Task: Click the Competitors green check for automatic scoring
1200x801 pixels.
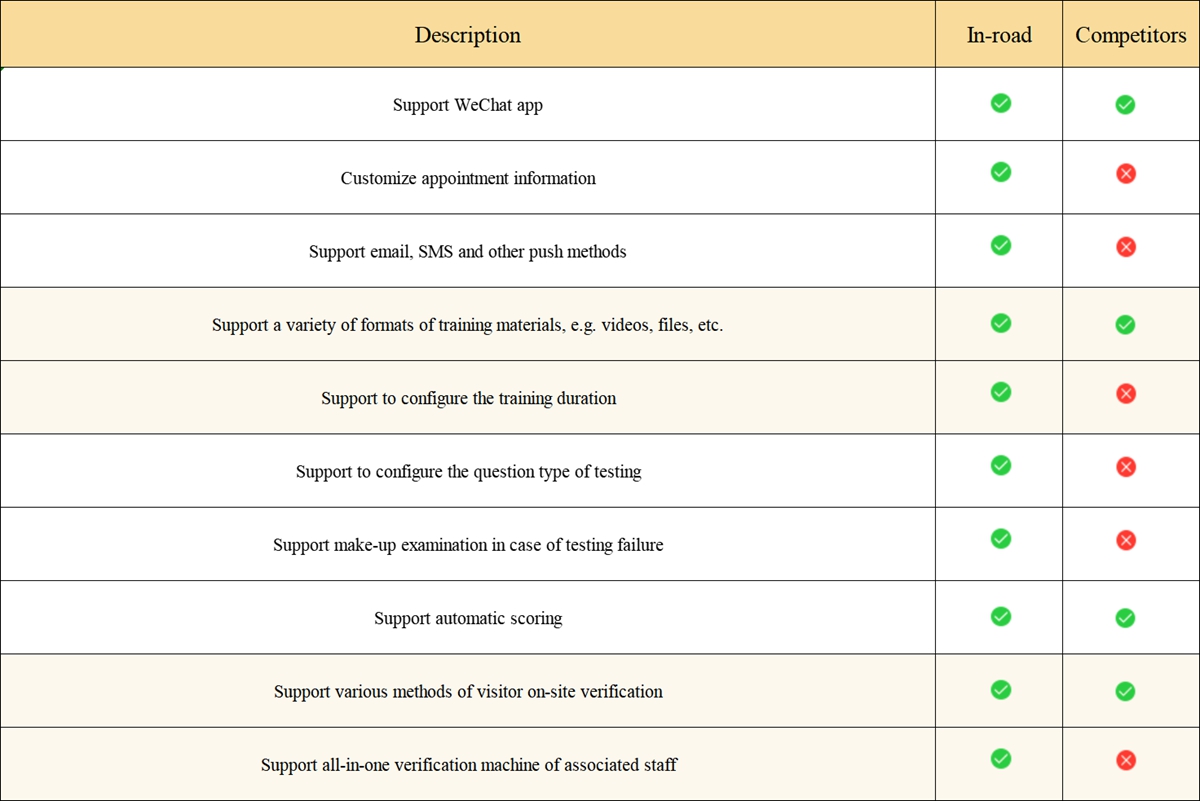Action: tap(1125, 618)
